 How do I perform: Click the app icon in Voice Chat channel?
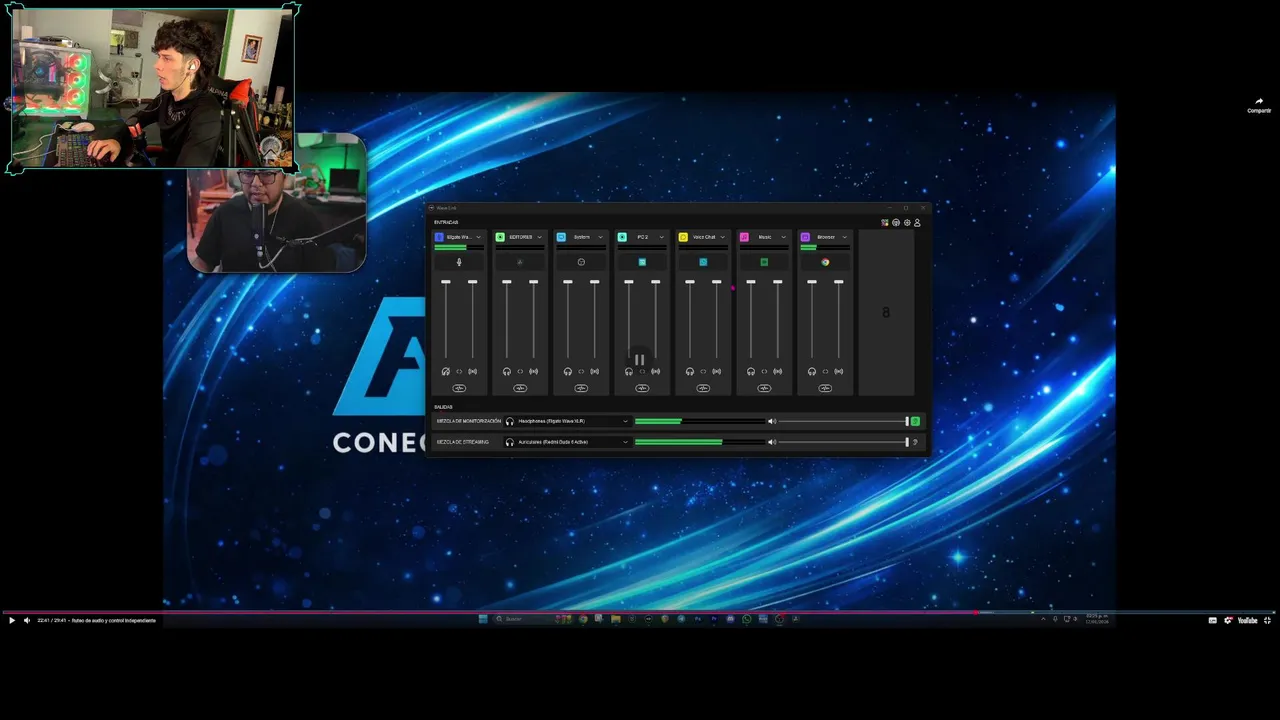[703, 262]
